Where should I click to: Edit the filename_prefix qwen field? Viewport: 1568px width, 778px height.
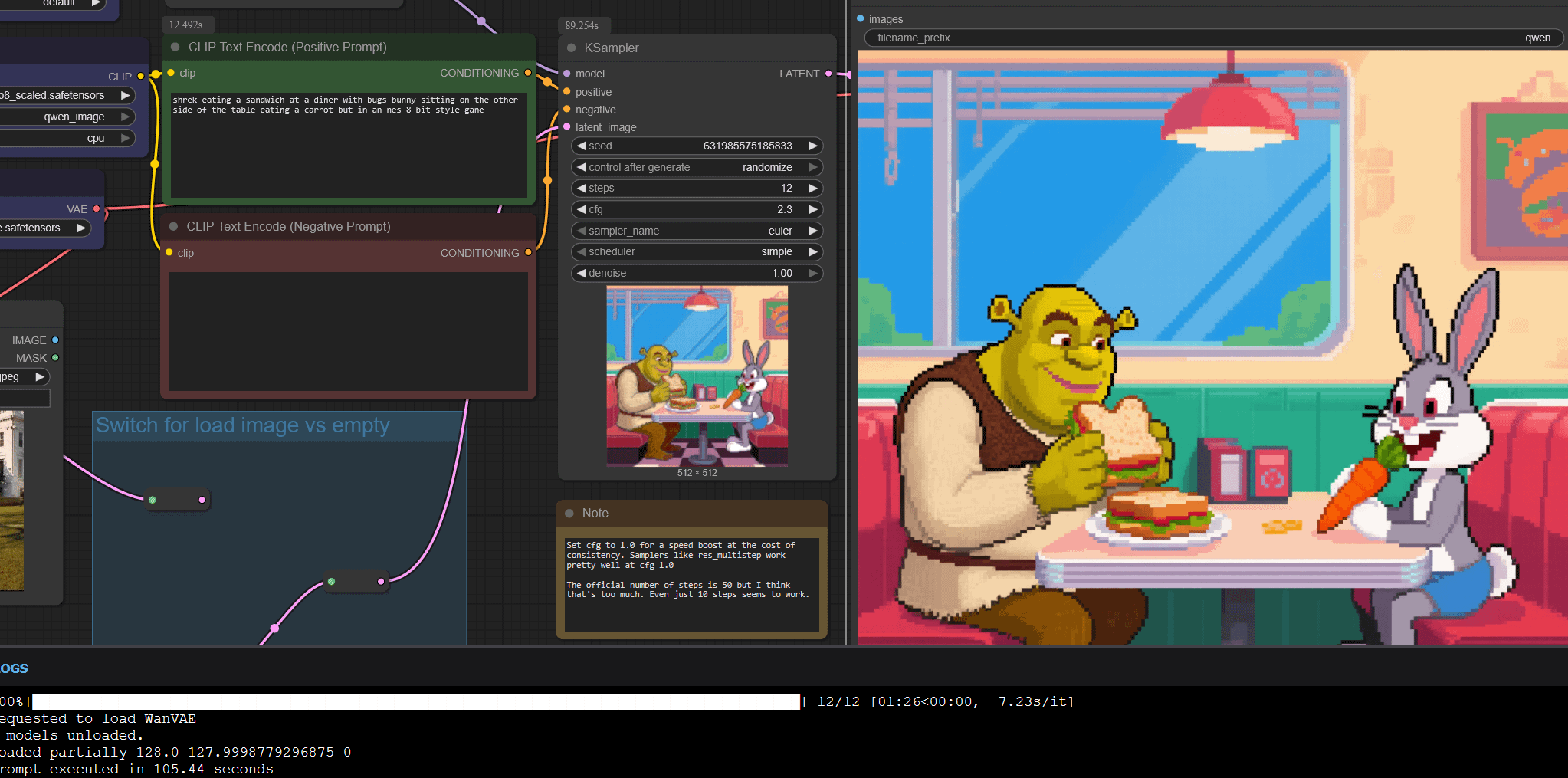[x=1214, y=38]
